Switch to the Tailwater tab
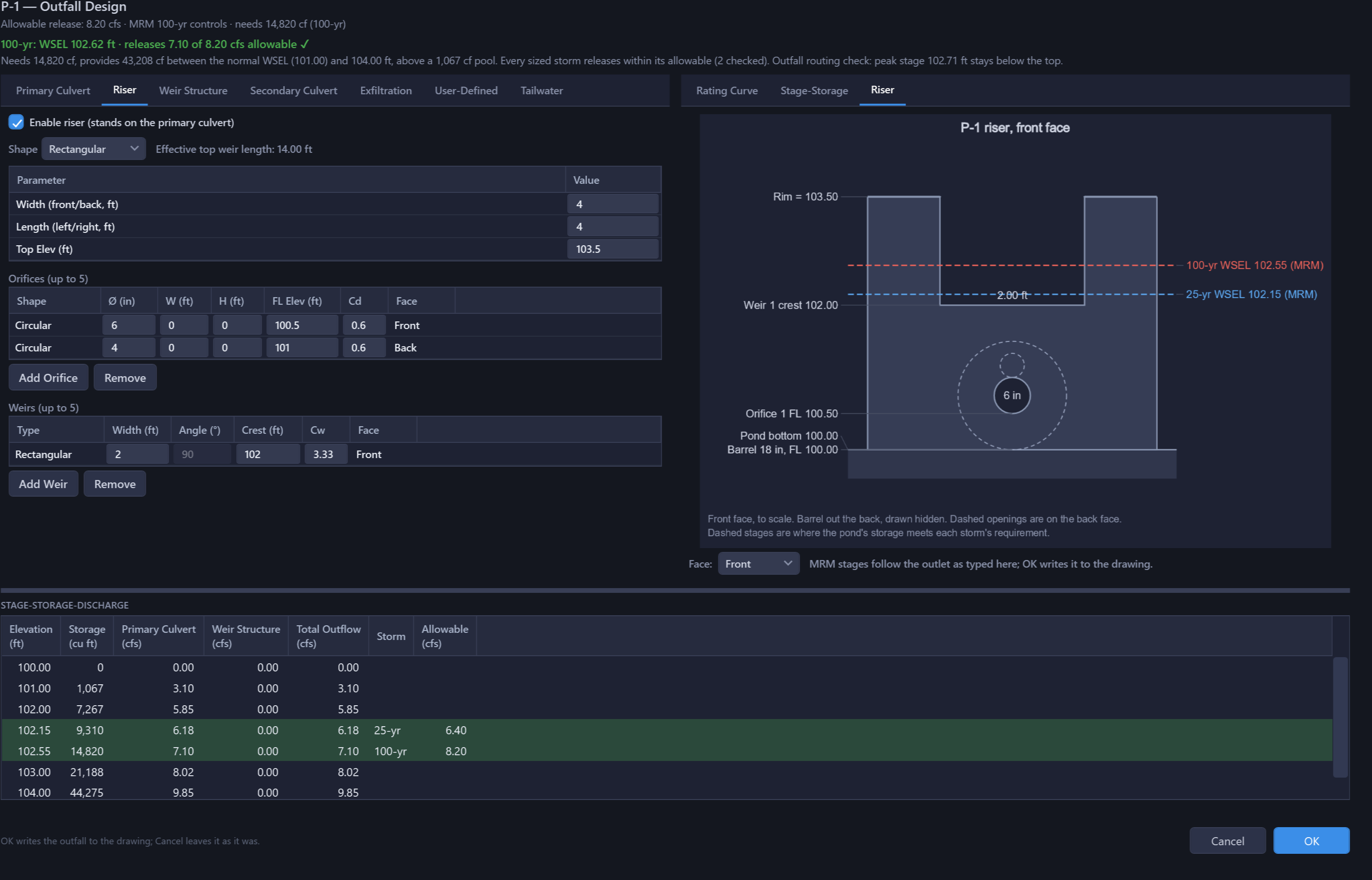 click(x=541, y=90)
